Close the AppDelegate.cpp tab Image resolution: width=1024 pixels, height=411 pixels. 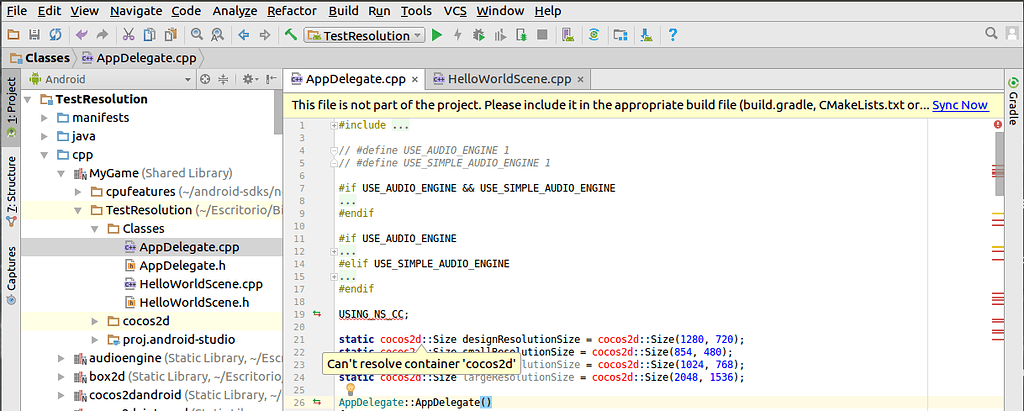[415, 80]
